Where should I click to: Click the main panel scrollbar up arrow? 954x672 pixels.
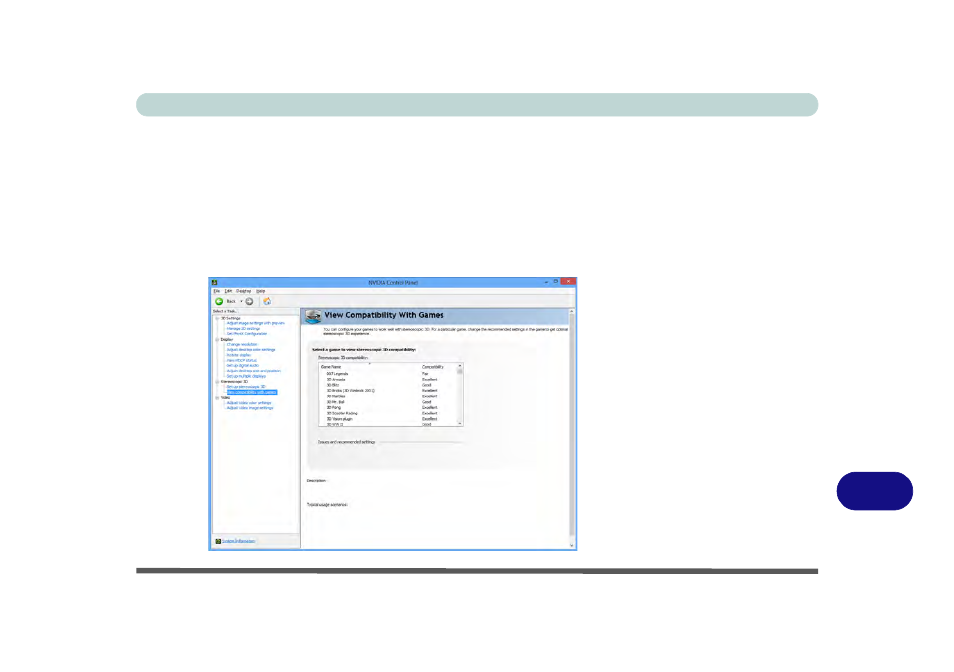[x=572, y=311]
